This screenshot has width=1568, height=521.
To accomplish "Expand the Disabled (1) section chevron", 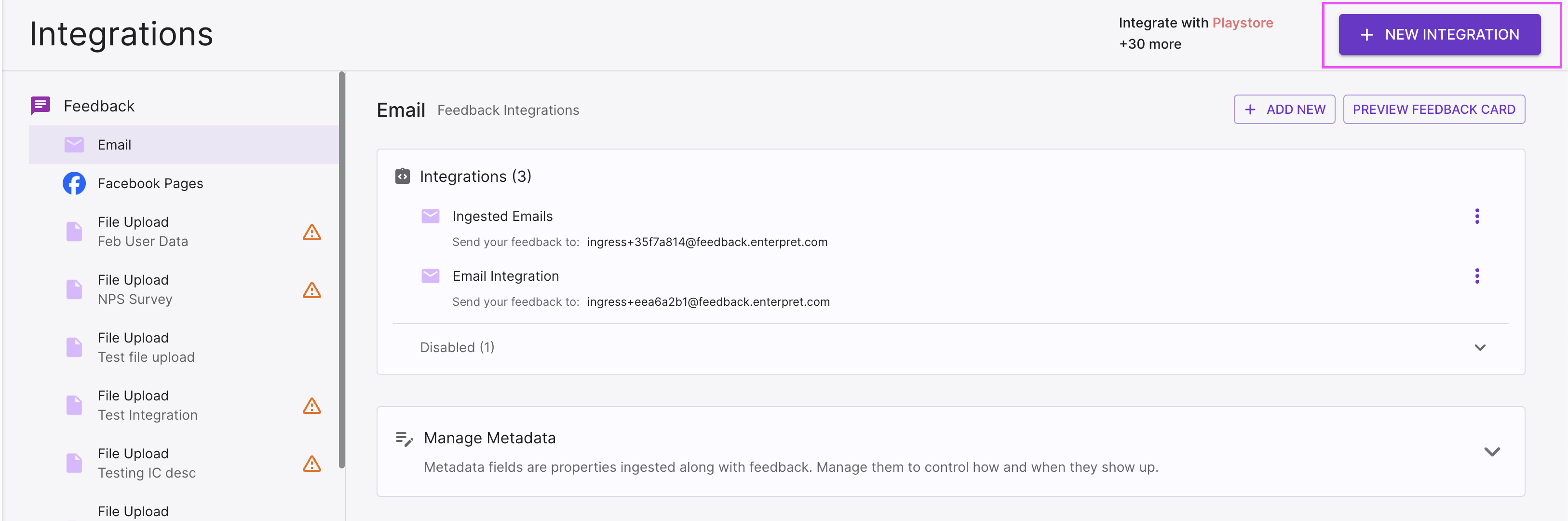I will (x=1480, y=347).
